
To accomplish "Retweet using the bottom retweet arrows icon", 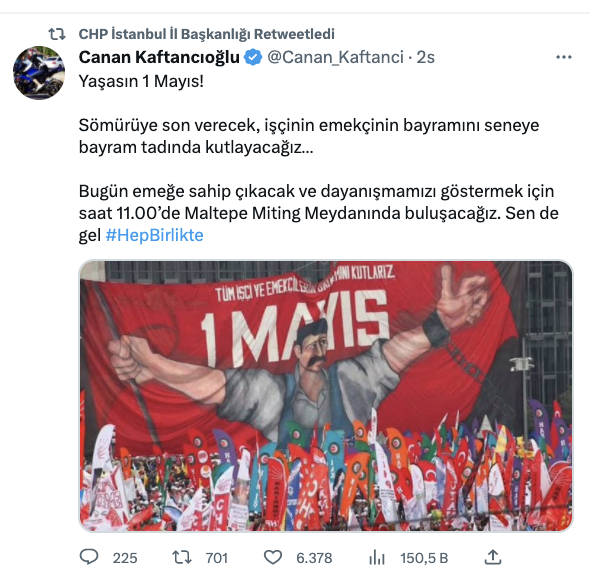I will click(x=182, y=557).
